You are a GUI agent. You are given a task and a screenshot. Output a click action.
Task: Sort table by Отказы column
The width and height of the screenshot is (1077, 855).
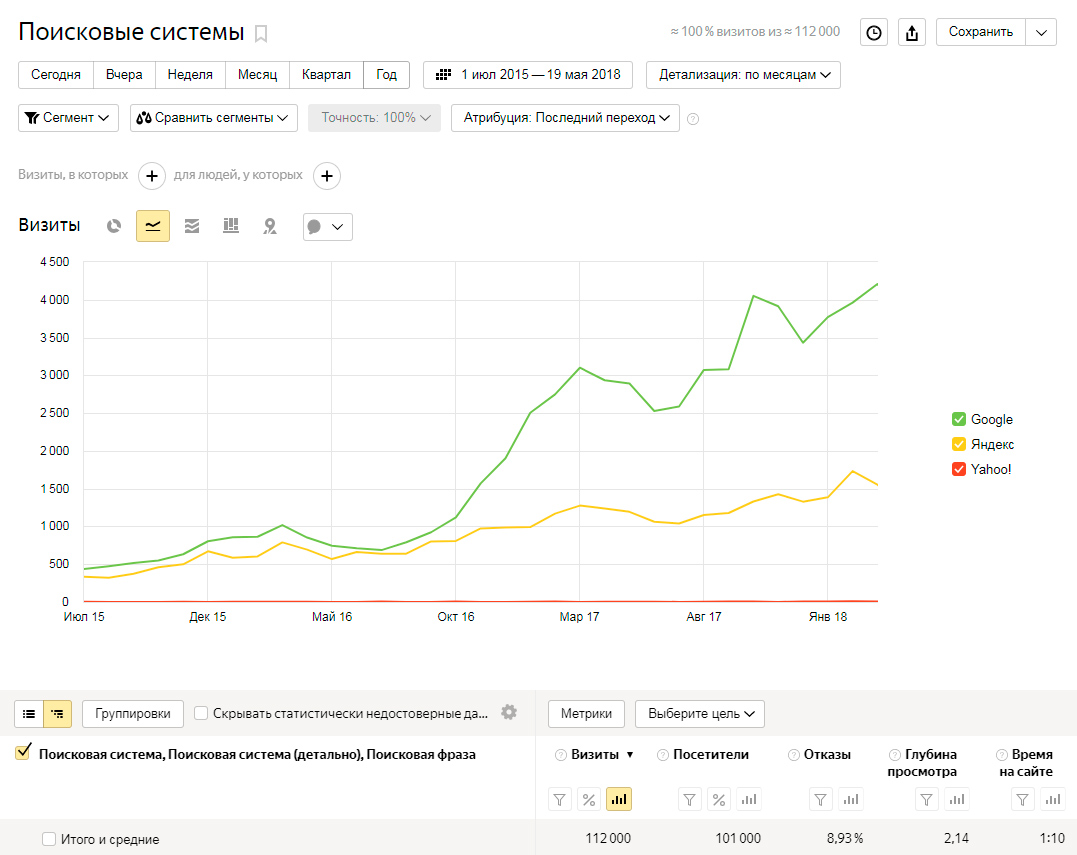[827, 755]
